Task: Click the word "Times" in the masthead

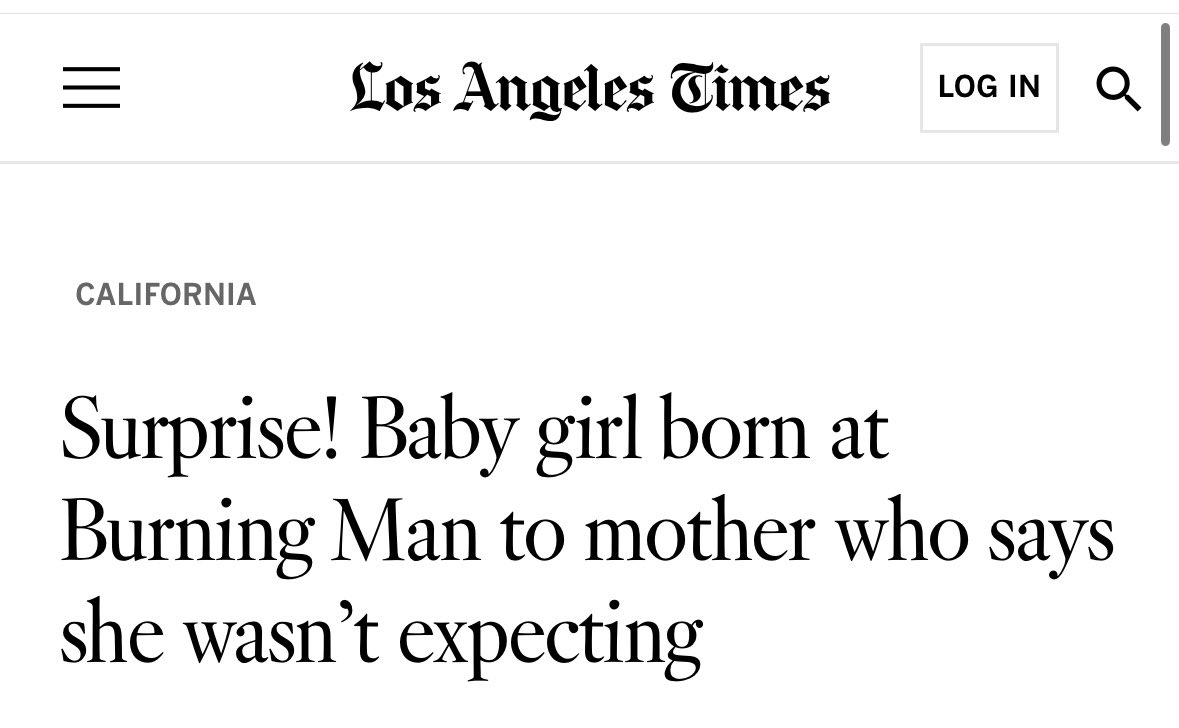Action: tap(750, 87)
